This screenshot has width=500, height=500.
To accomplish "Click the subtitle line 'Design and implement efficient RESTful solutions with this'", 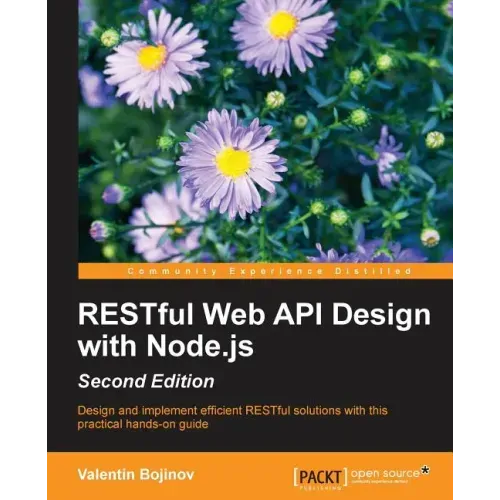I will tap(232, 410).
